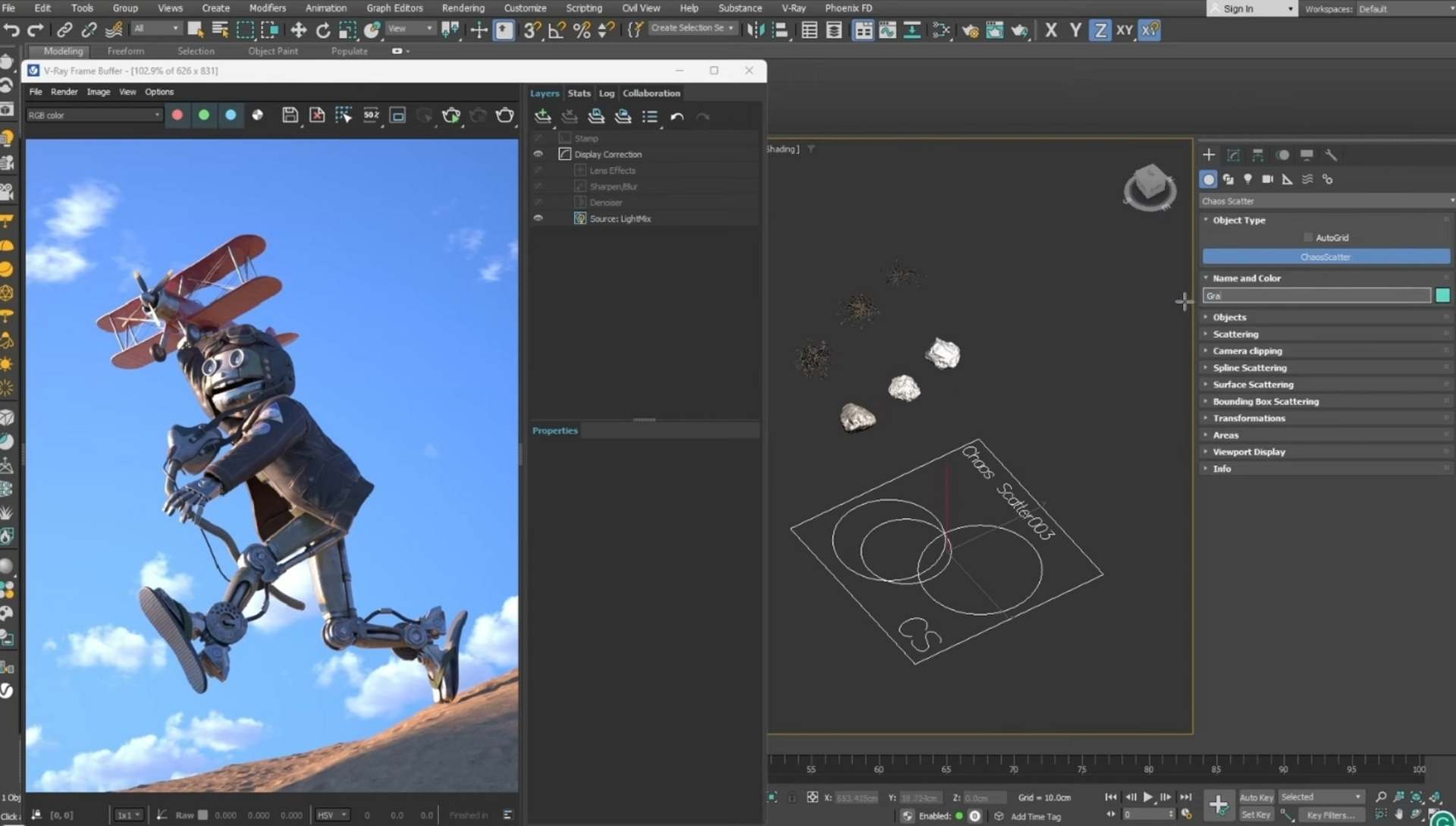Click the ChaosScatter object type button
The height and width of the screenshot is (826, 1456).
1326,256
